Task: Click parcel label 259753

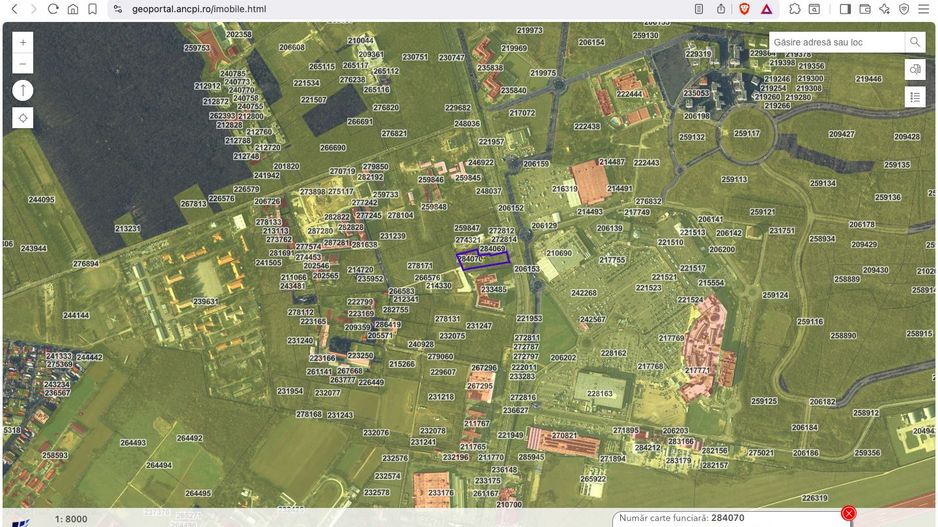Action: click(197, 48)
